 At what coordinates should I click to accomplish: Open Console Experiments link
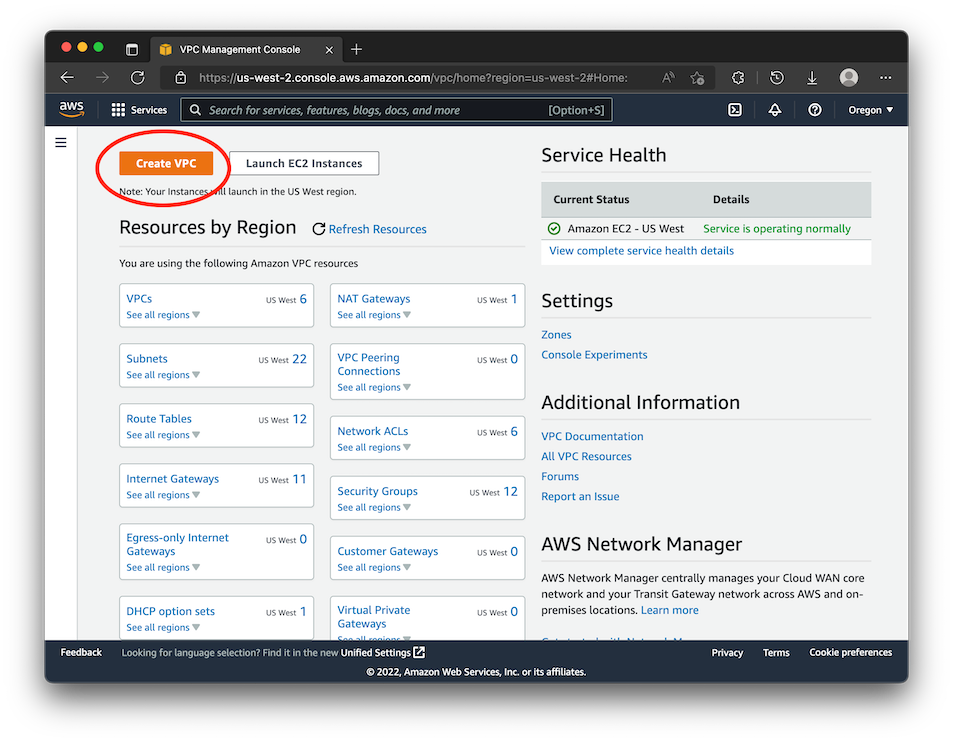594,355
